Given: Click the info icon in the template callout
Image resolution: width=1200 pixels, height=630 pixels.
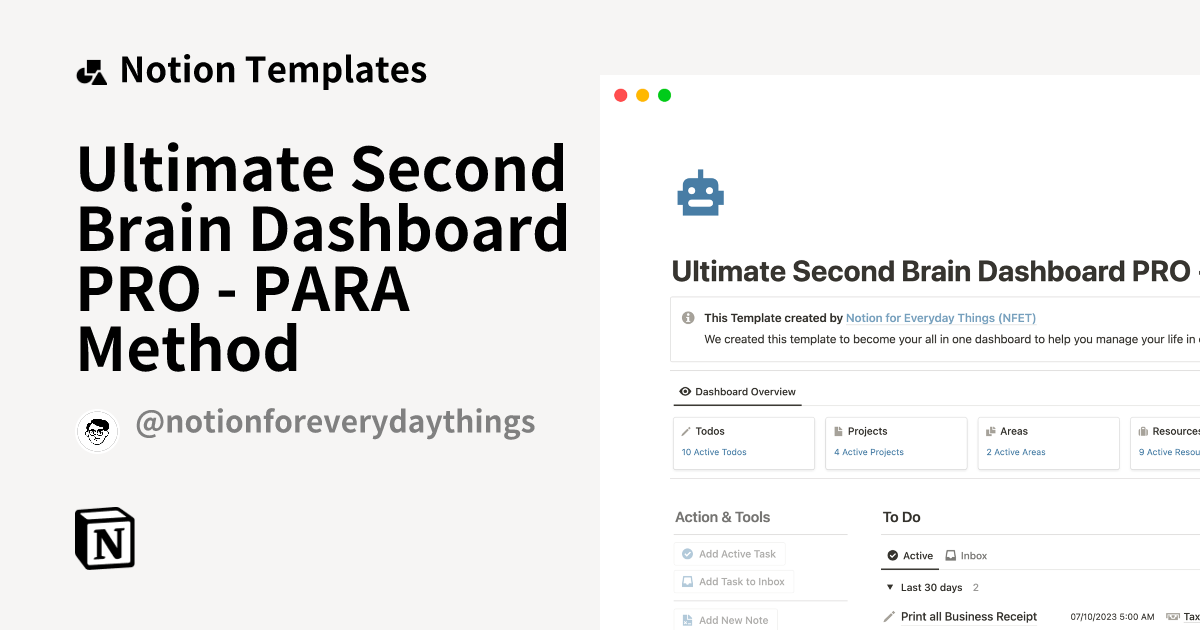Looking at the screenshot, I should [x=688, y=318].
